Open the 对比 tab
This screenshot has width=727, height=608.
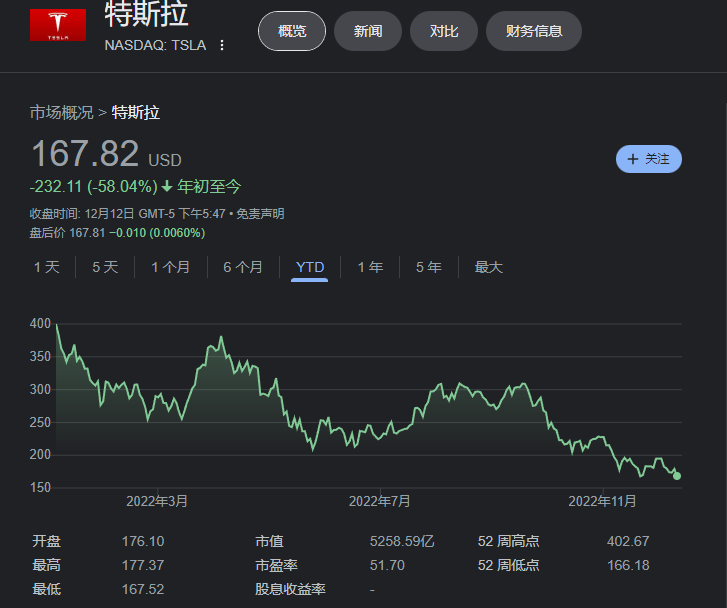pos(444,31)
